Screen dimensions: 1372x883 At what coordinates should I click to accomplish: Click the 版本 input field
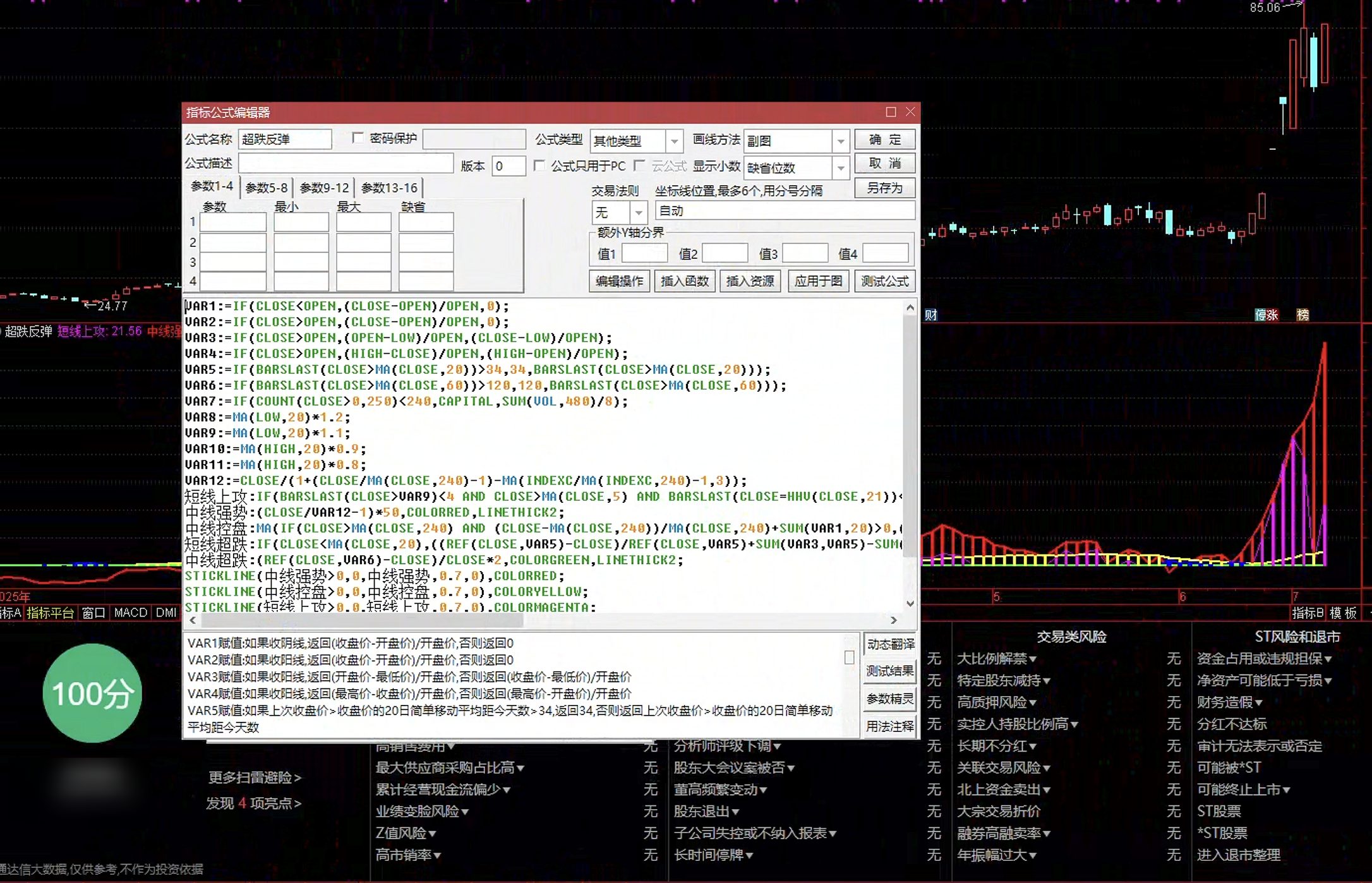(x=508, y=166)
